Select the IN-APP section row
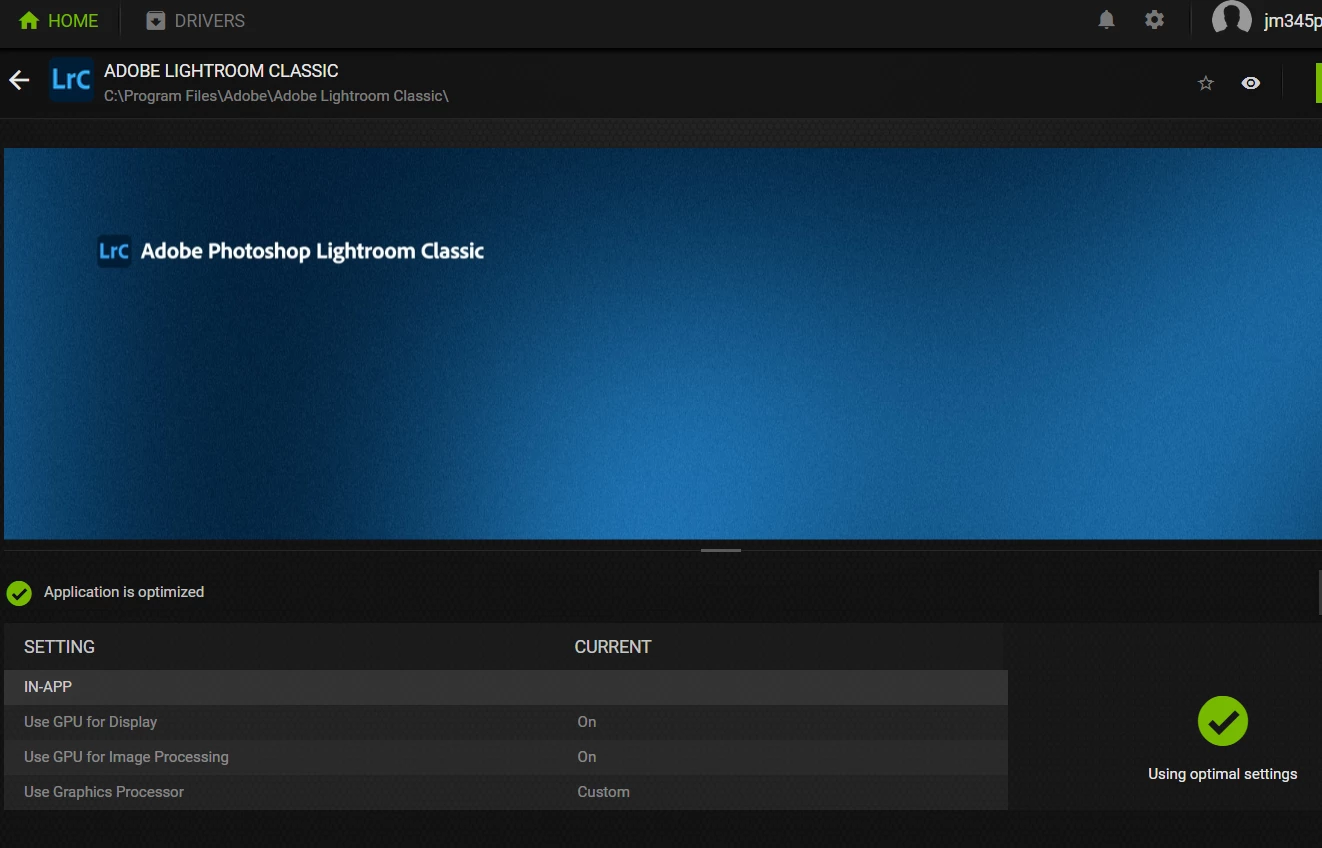 point(505,687)
